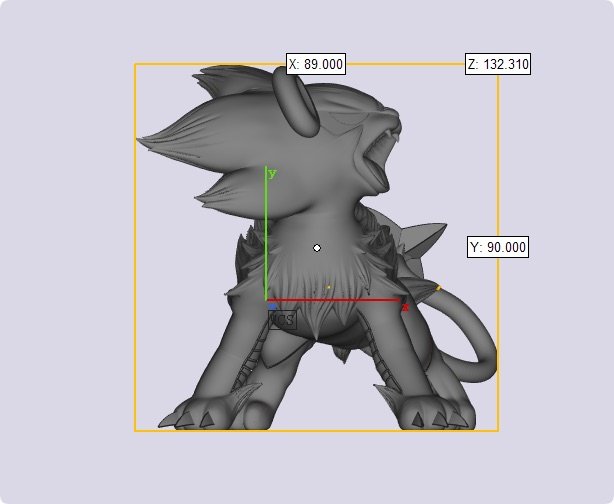Image resolution: width=614 pixels, height=504 pixels.
Task: Click the Y: 90.000 dimension label
Action: coord(498,247)
